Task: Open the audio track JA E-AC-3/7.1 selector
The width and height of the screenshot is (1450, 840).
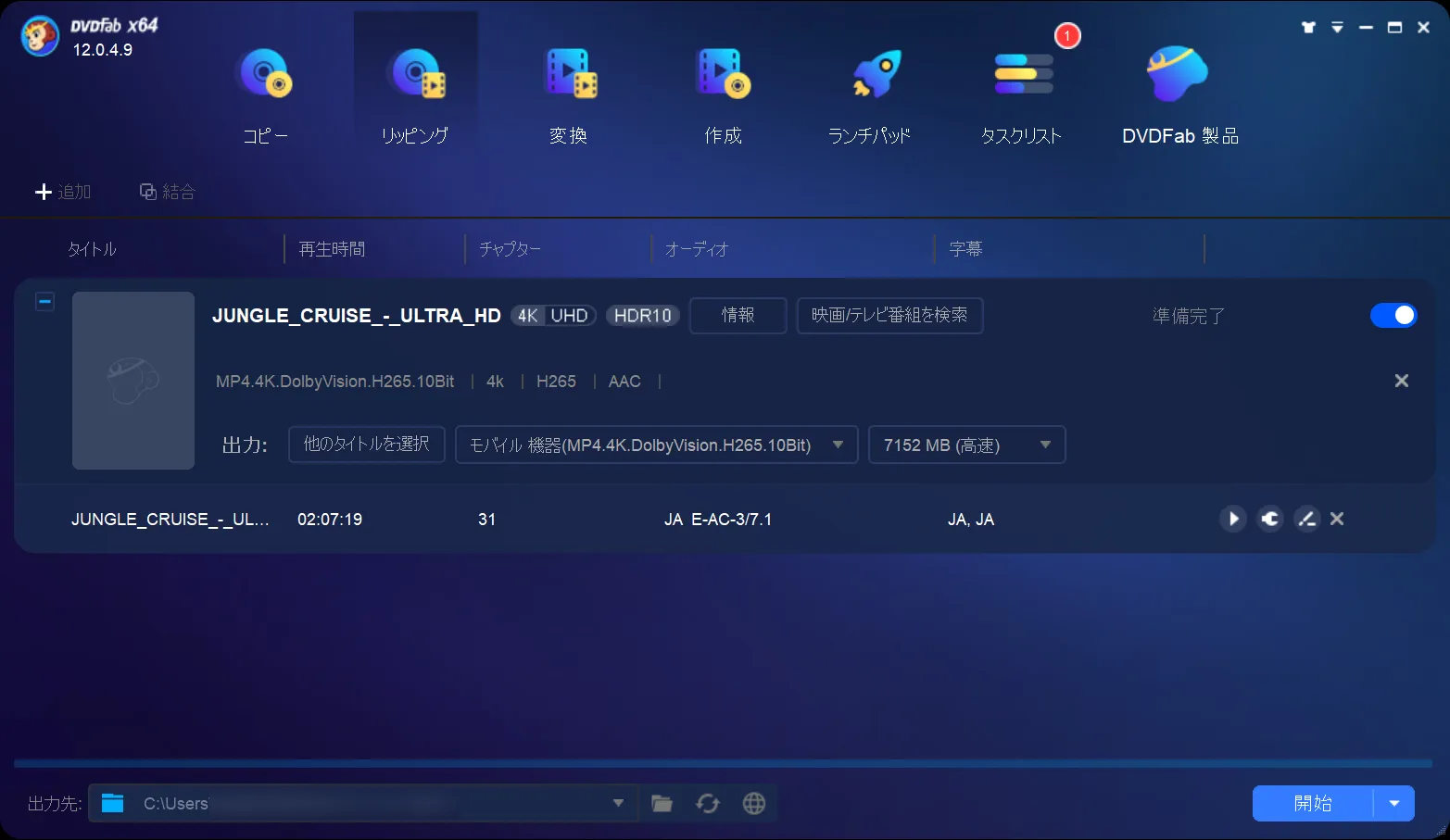Action: tap(718, 520)
